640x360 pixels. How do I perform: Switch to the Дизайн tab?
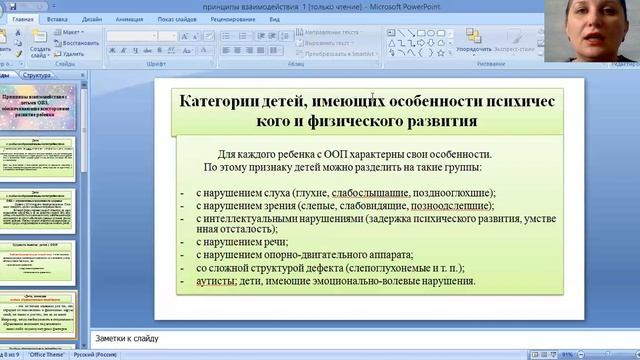point(92,19)
